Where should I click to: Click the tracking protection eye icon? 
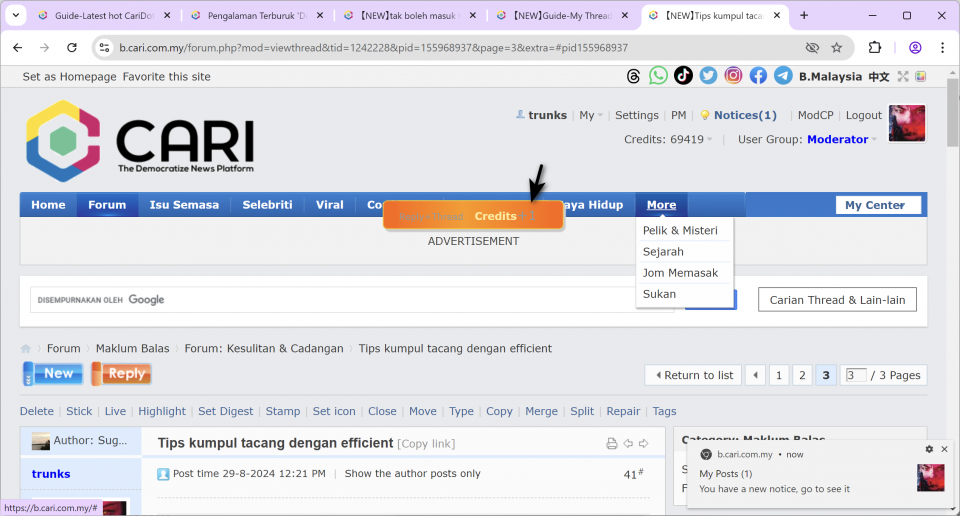812,48
